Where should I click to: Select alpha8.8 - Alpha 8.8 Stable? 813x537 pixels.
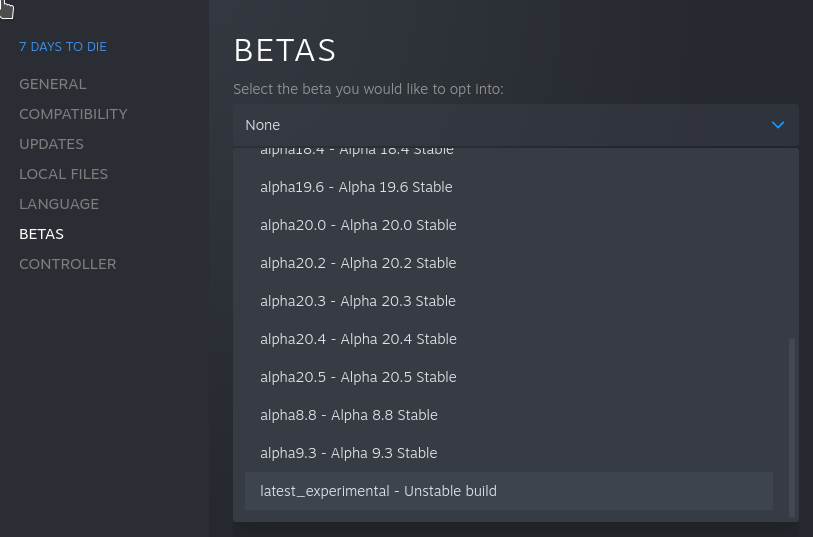349,415
